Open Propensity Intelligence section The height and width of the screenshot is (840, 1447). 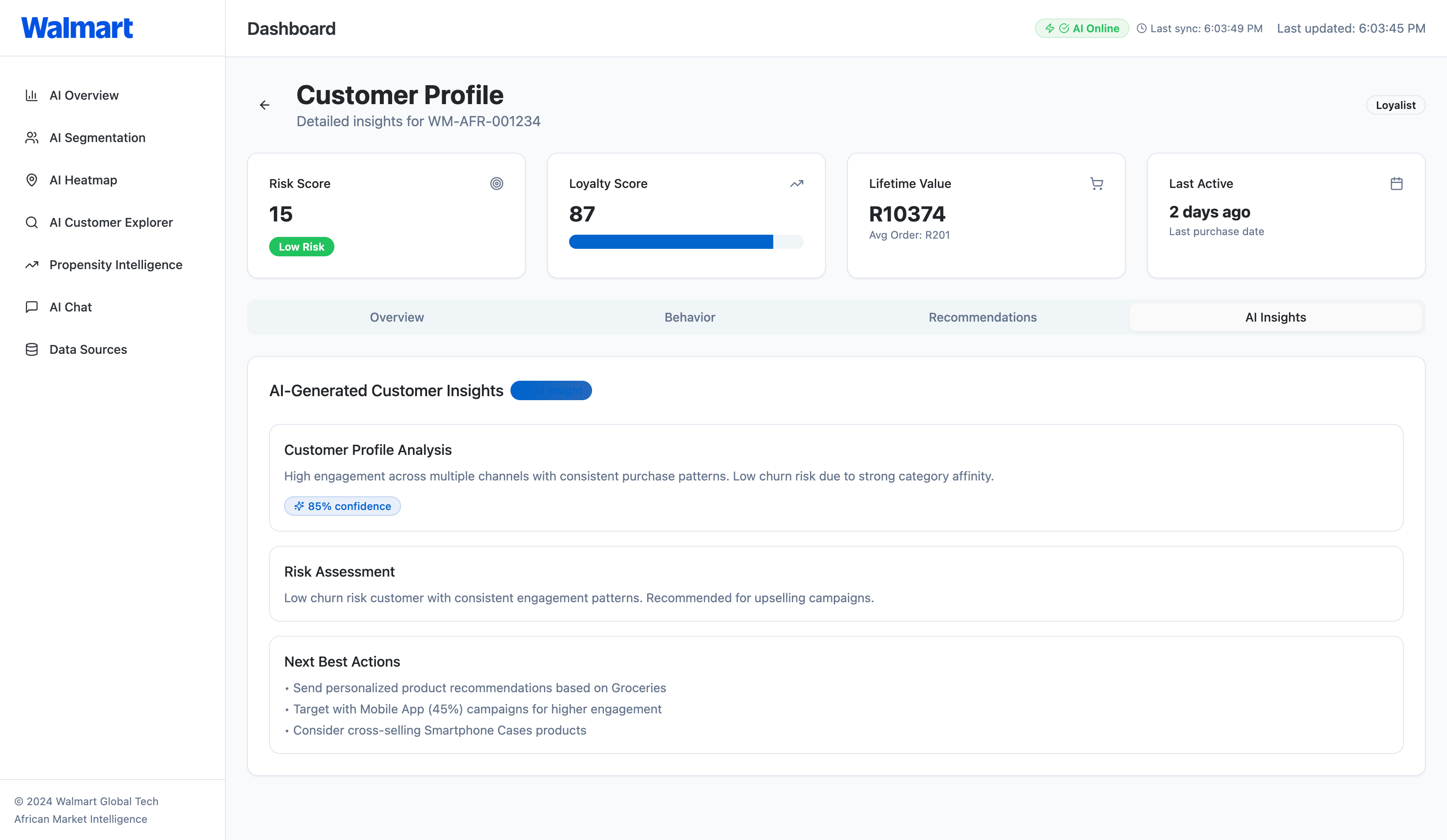(112, 265)
